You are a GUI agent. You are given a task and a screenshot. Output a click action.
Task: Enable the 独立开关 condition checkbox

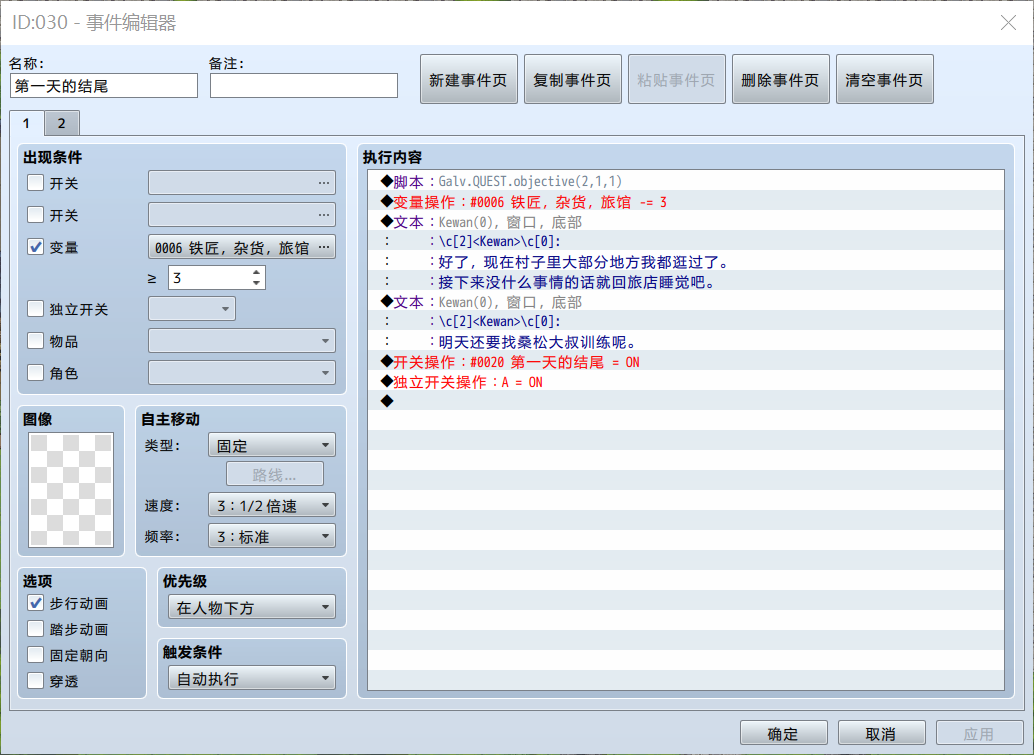coord(36,309)
